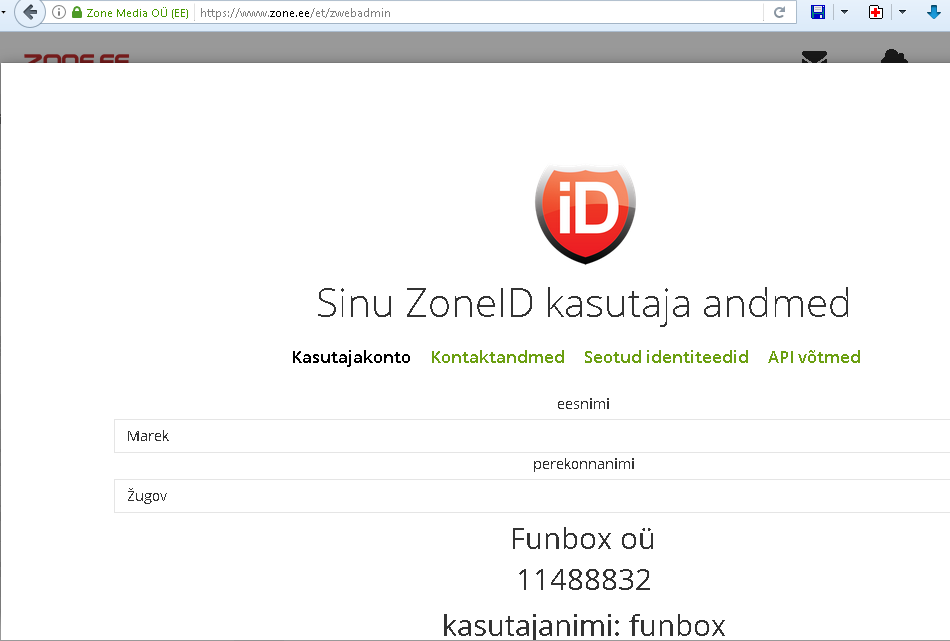Click the Sinu ZoneID kasutaja andmed heading
950x641 pixels.
[x=583, y=304]
